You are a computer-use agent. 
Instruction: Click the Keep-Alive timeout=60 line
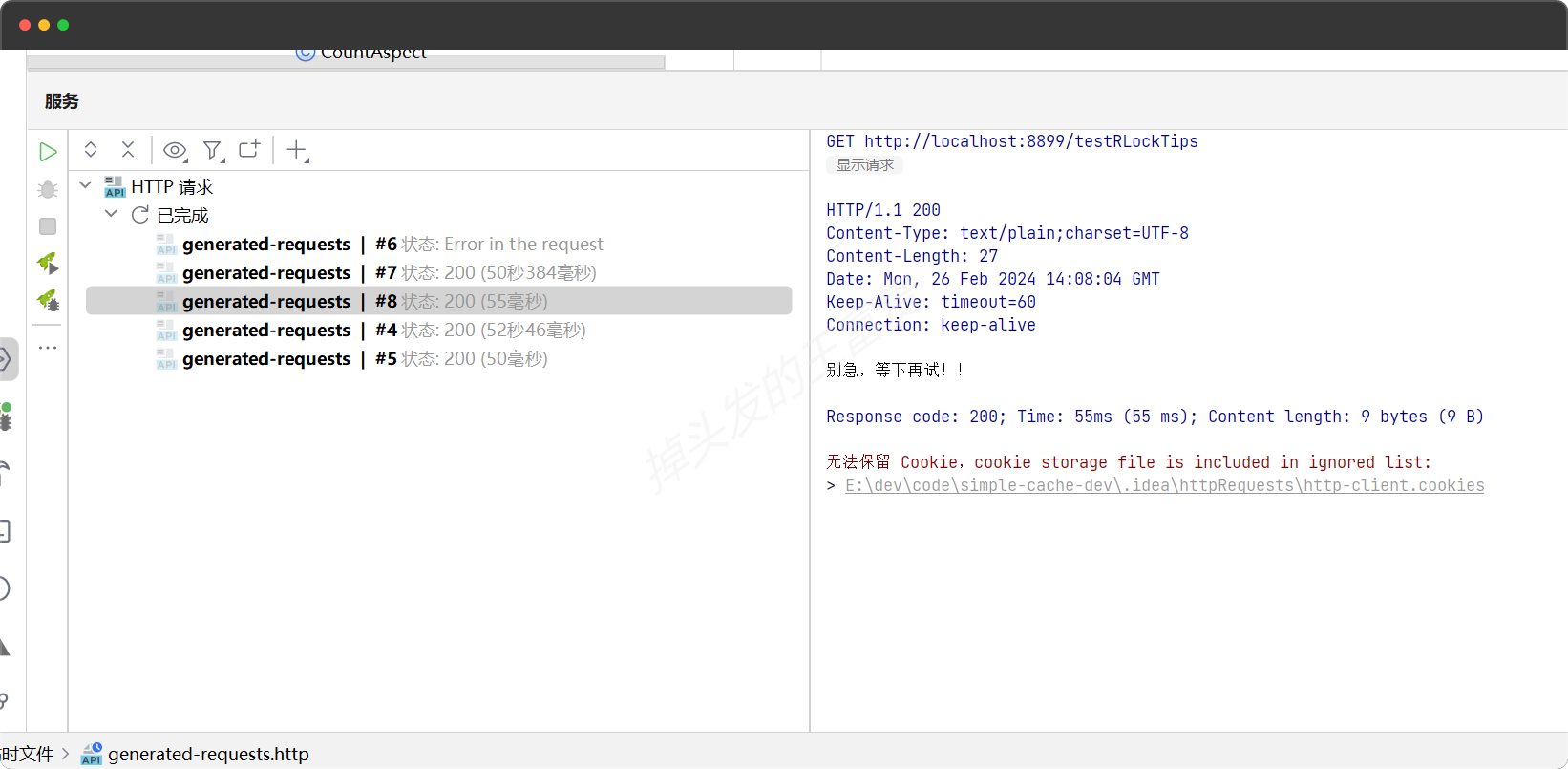[x=931, y=302]
